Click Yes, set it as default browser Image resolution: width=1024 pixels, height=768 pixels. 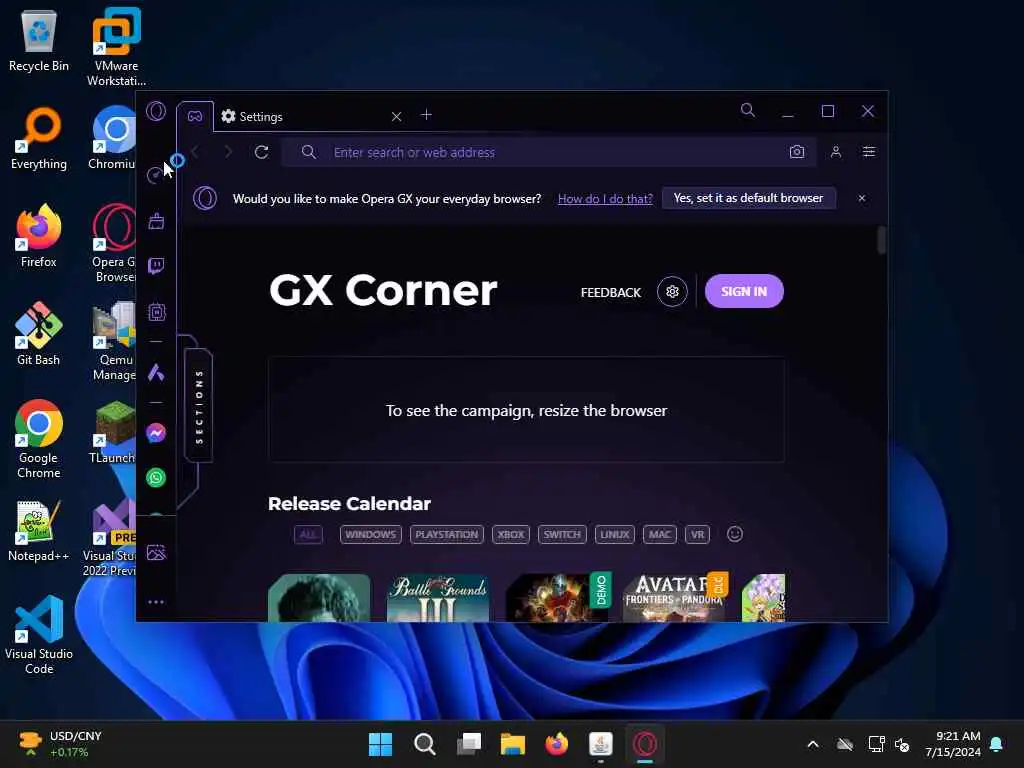tap(748, 198)
